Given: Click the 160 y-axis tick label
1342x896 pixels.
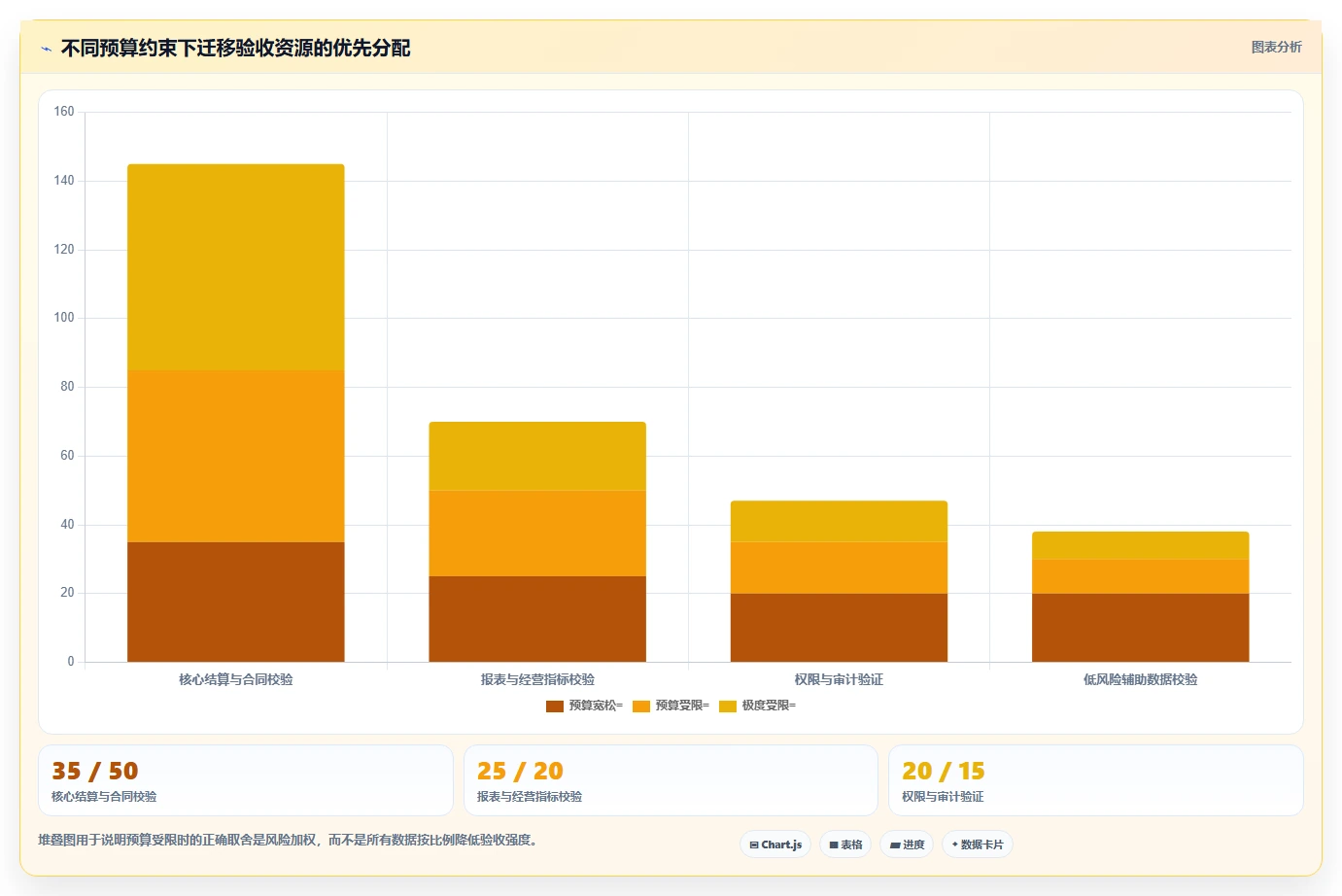Looking at the screenshot, I should tap(64, 112).
